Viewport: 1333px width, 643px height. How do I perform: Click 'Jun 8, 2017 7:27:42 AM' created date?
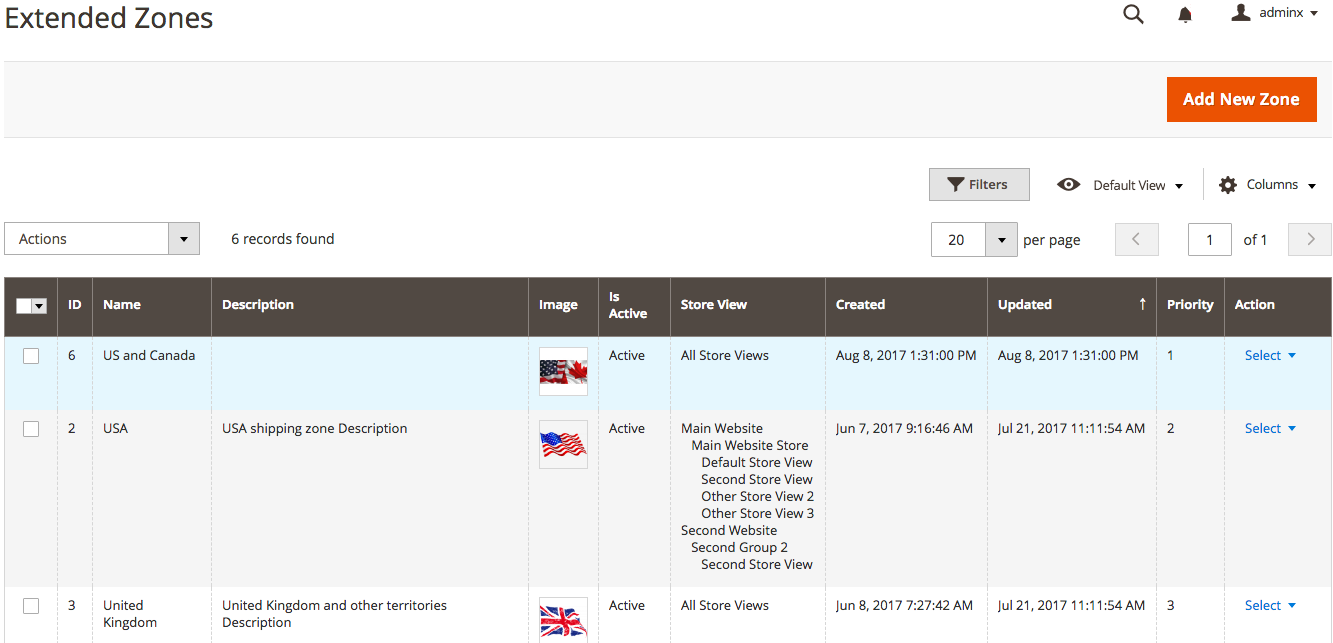[x=904, y=605]
